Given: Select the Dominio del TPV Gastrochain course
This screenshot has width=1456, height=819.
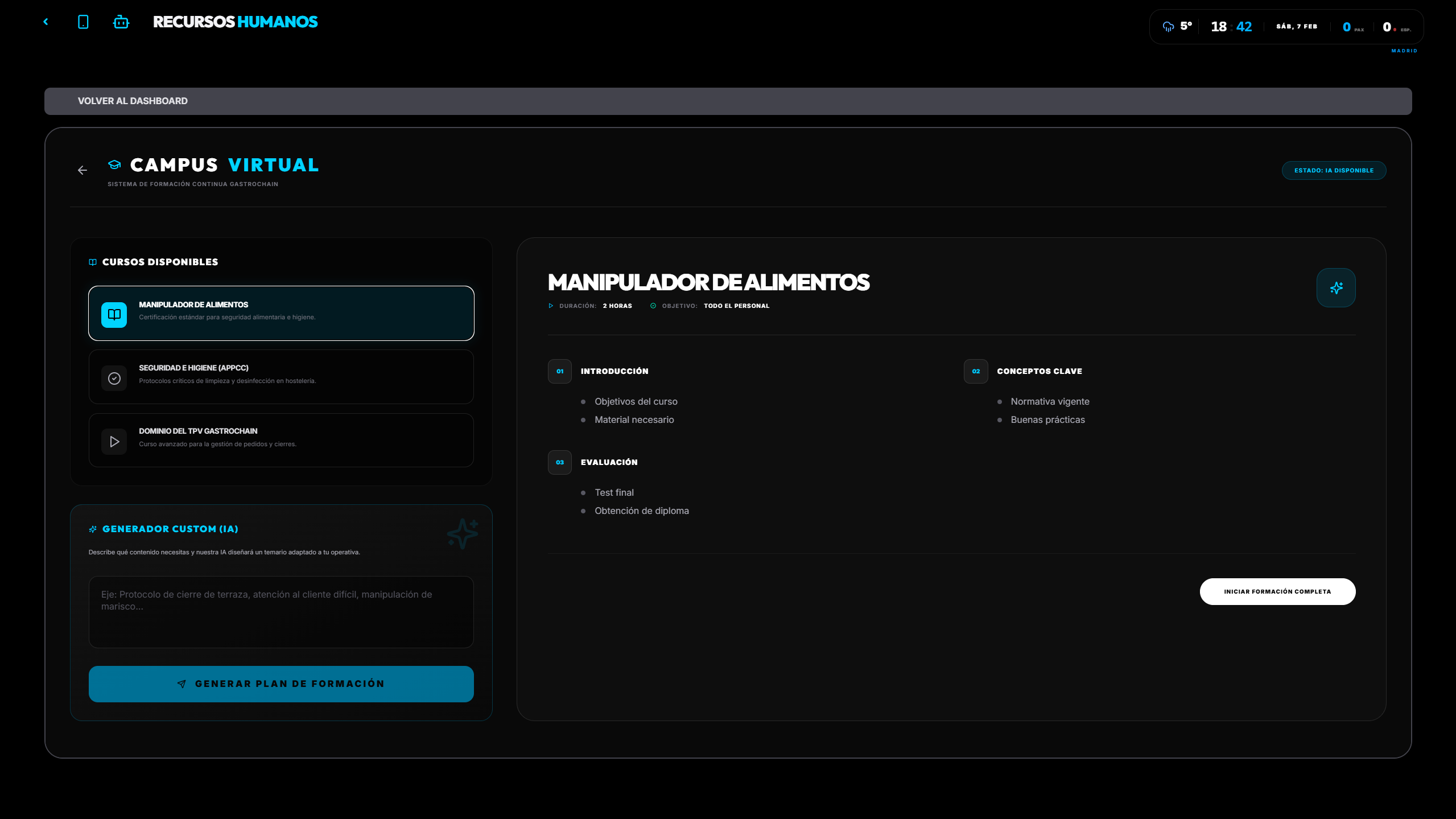Looking at the screenshot, I should coord(281,440).
